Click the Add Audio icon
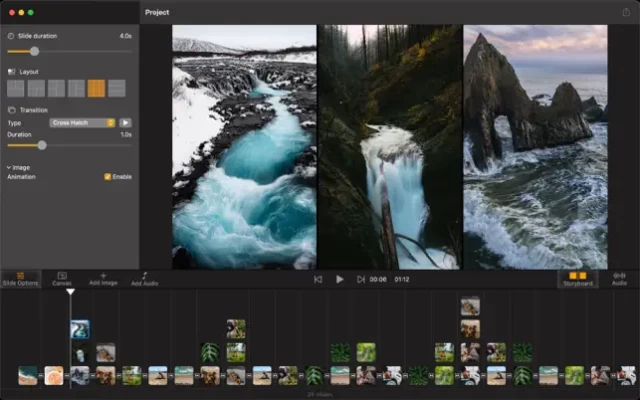640x400 pixels. point(144,278)
